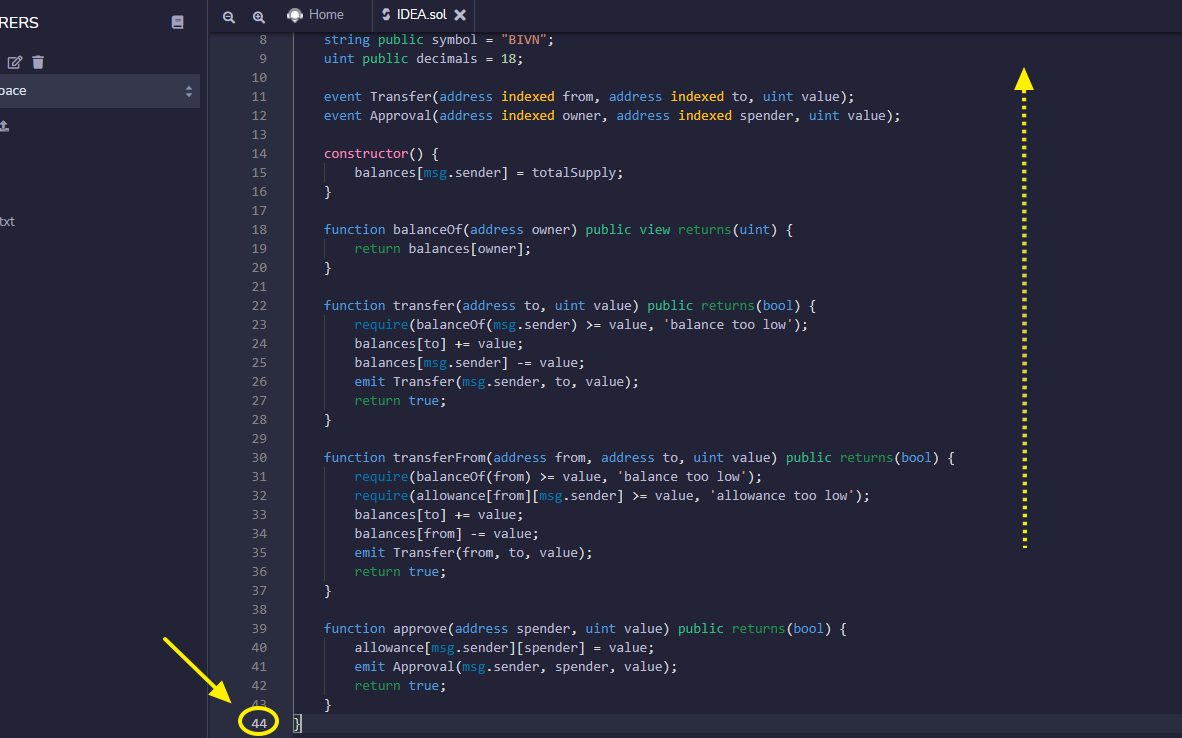Image resolution: width=1182 pixels, height=738 pixels.
Task: Open the workspace selector dropdown
Action: coord(98,90)
